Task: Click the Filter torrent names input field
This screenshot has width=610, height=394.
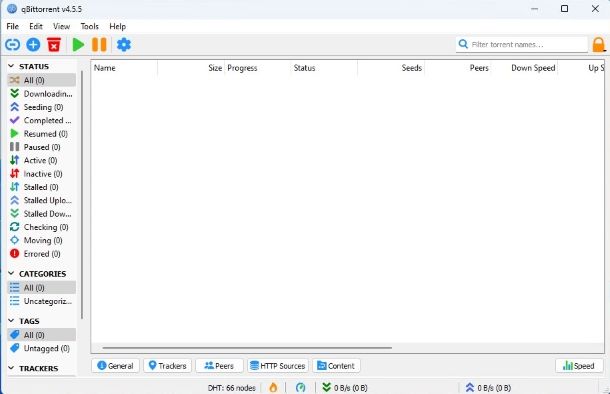Action: 521,44
